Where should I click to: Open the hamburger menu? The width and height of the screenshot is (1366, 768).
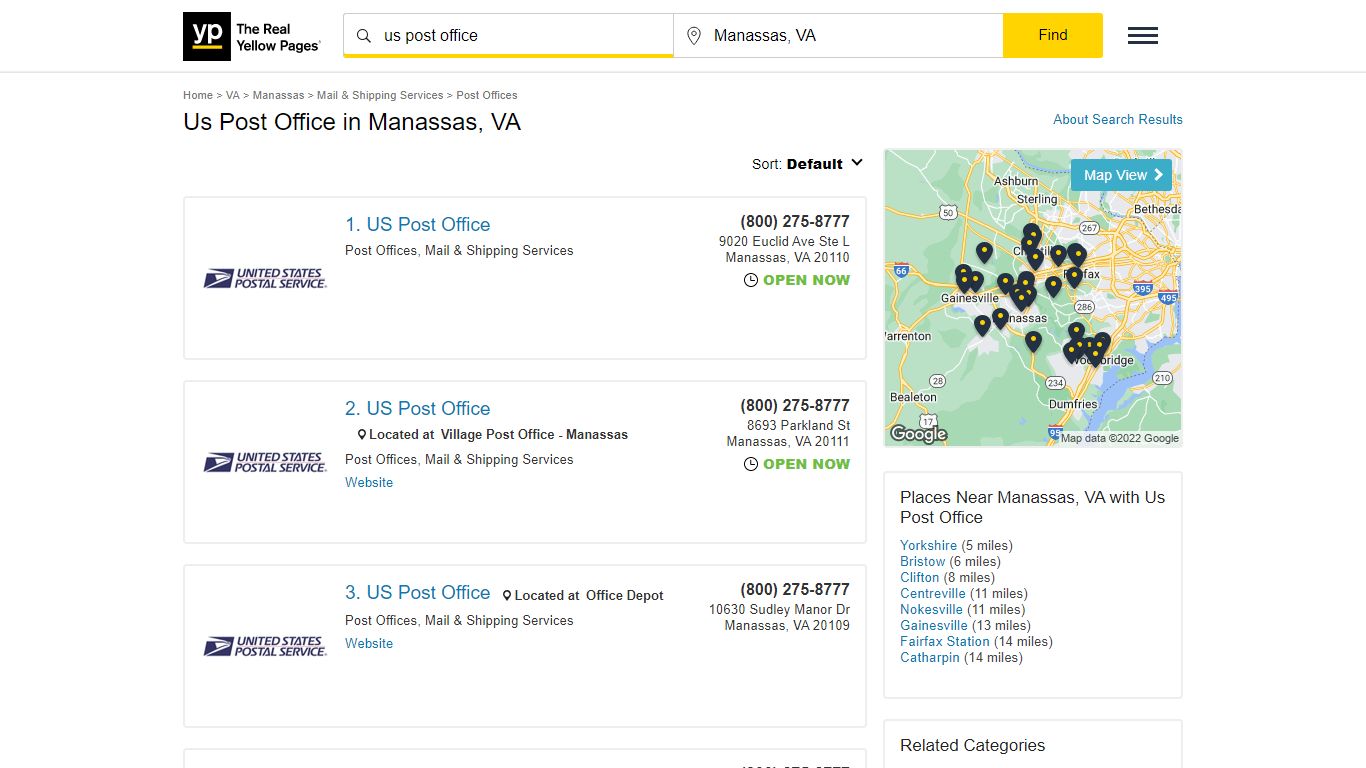pos(1143,36)
